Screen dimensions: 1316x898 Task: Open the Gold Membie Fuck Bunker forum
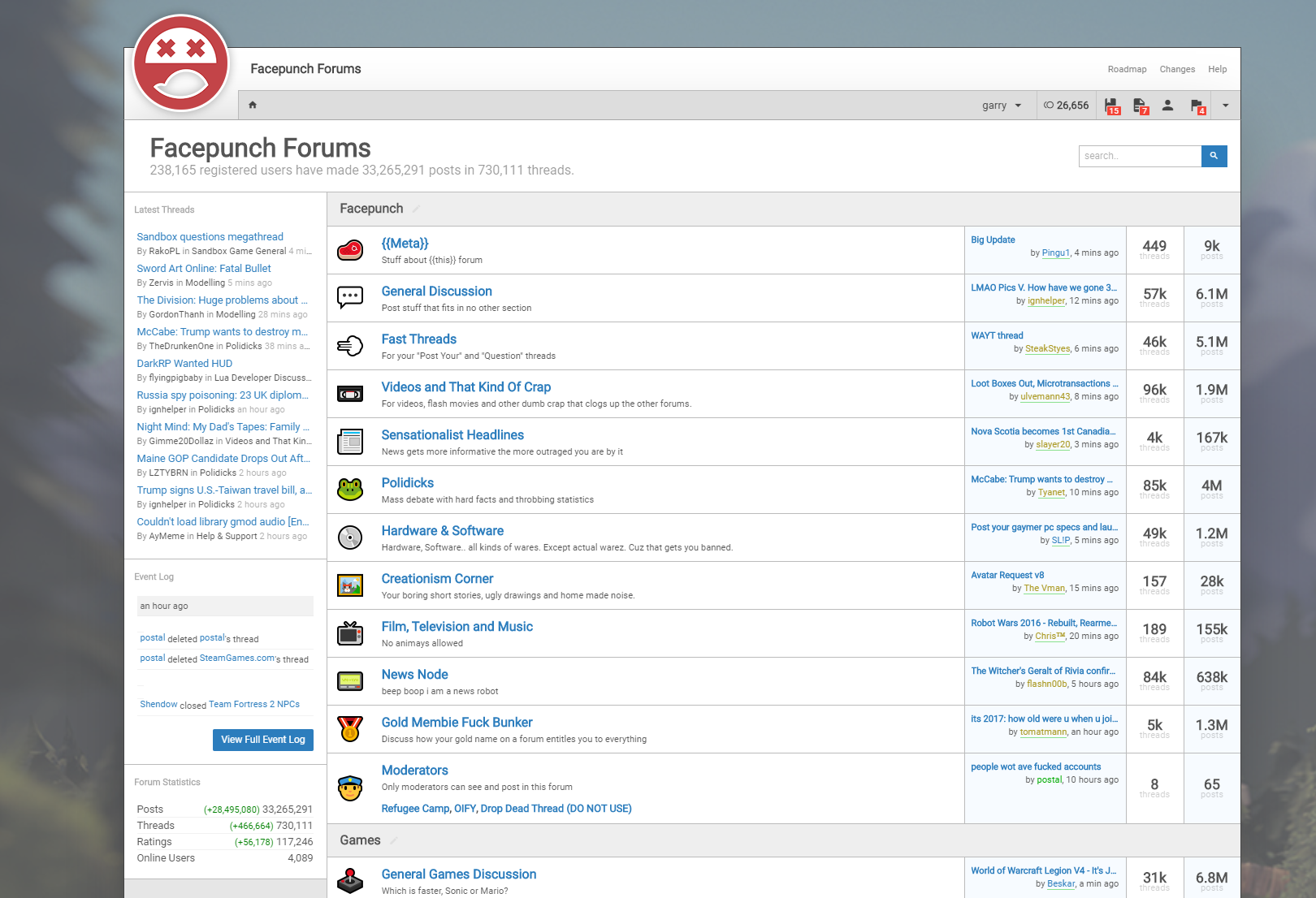(457, 723)
